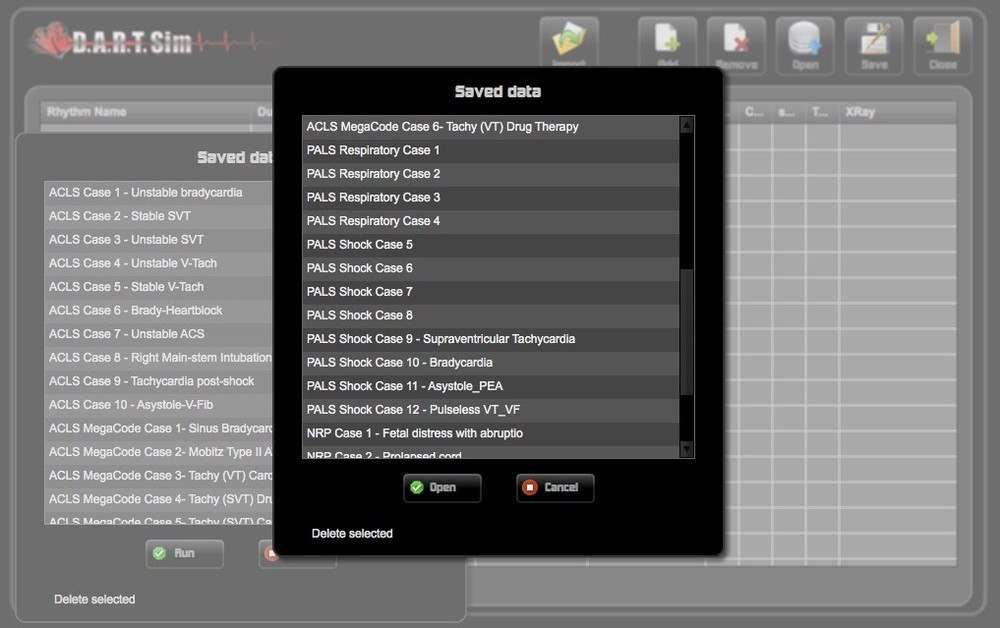Select ACLS MegaCode Case 1- Sinus Bradycardia

point(159,428)
